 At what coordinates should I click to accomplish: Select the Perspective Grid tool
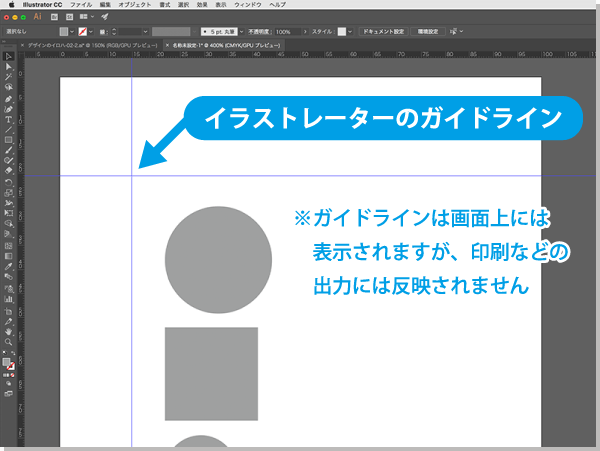[x=8, y=234]
